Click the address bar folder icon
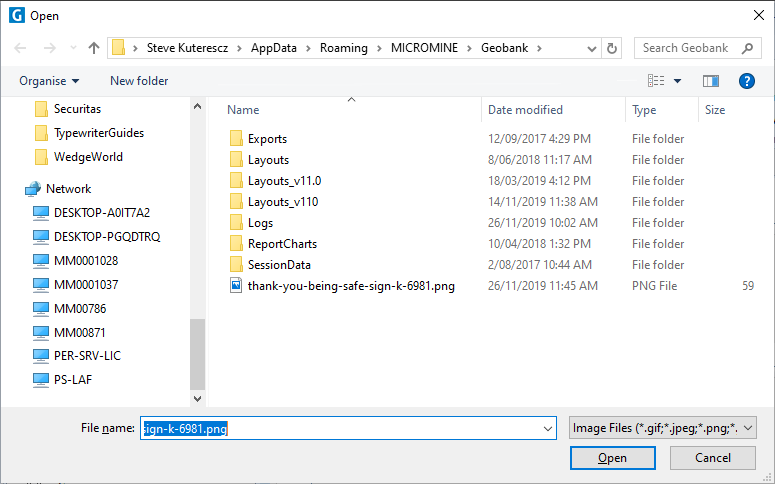Screen dimensions: 776x487 click(118, 48)
